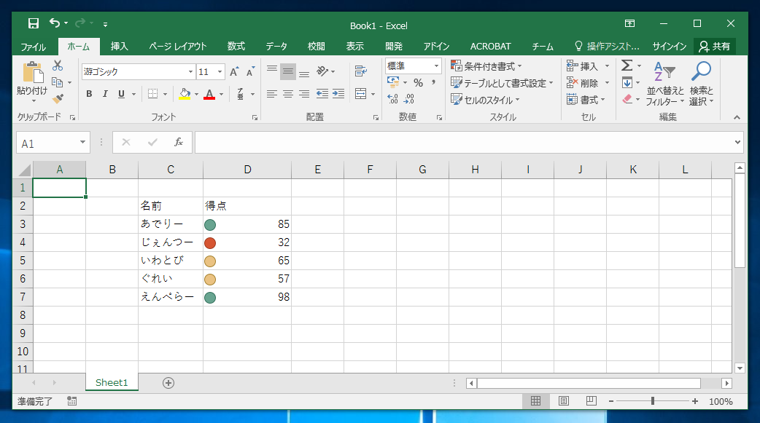The height and width of the screenshot is (423, 760).
Task: Switch to ページレイアウト ribbon tab
Action: pos(178,47)
